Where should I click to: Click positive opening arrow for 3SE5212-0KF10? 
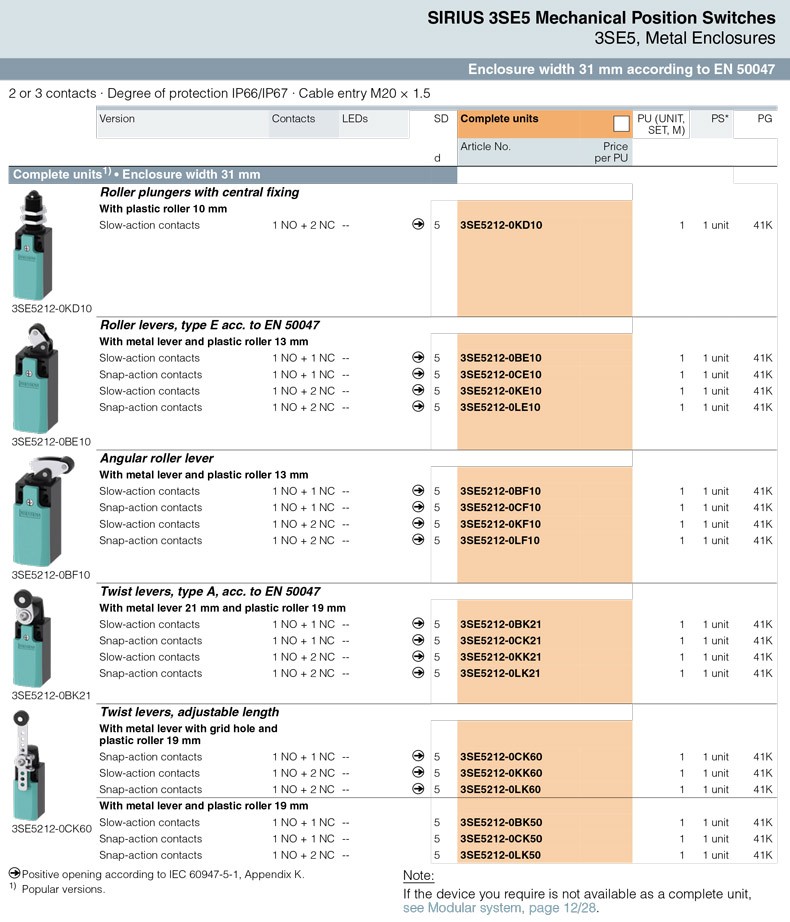coord(418,524)
